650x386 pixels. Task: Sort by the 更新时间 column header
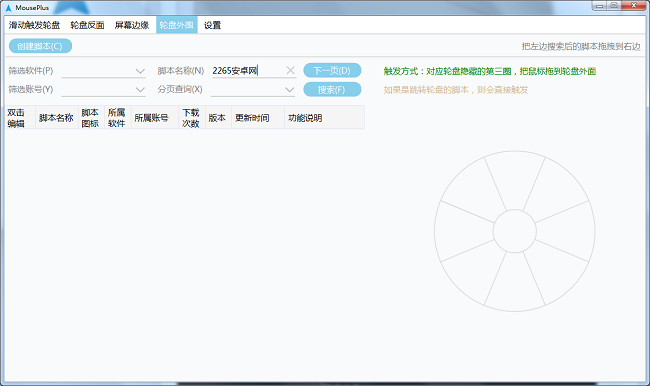tap(258, 118)
